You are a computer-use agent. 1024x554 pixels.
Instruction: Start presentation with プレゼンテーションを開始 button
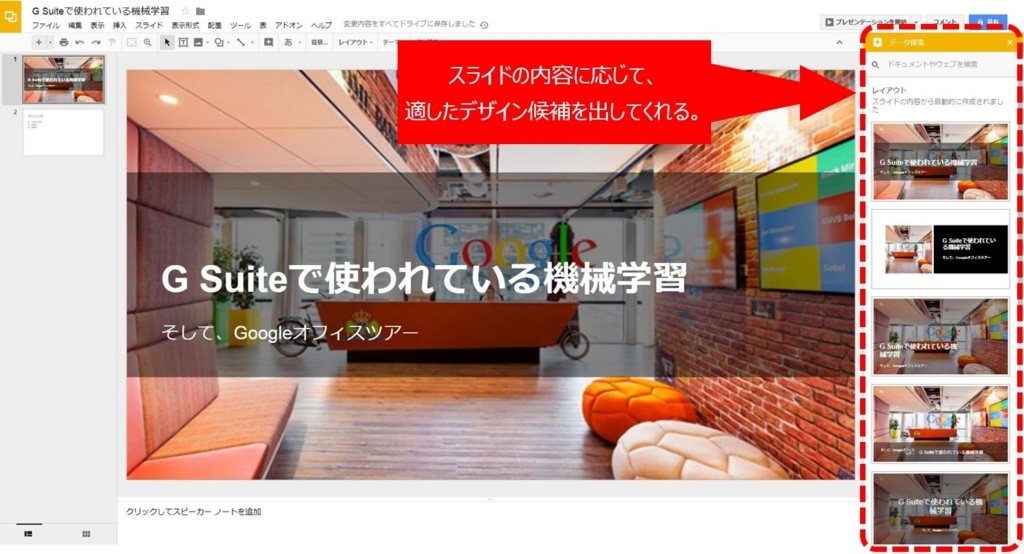point(865,22)
